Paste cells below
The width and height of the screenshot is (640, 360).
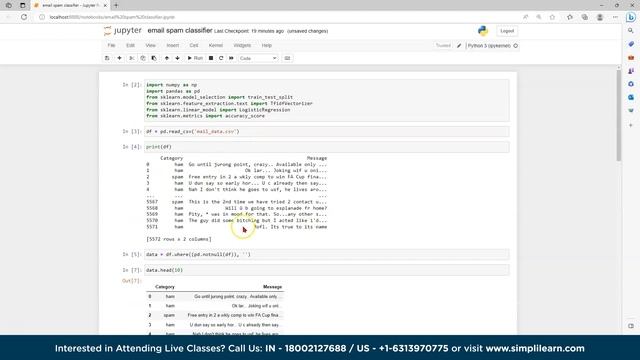(154, 58)
